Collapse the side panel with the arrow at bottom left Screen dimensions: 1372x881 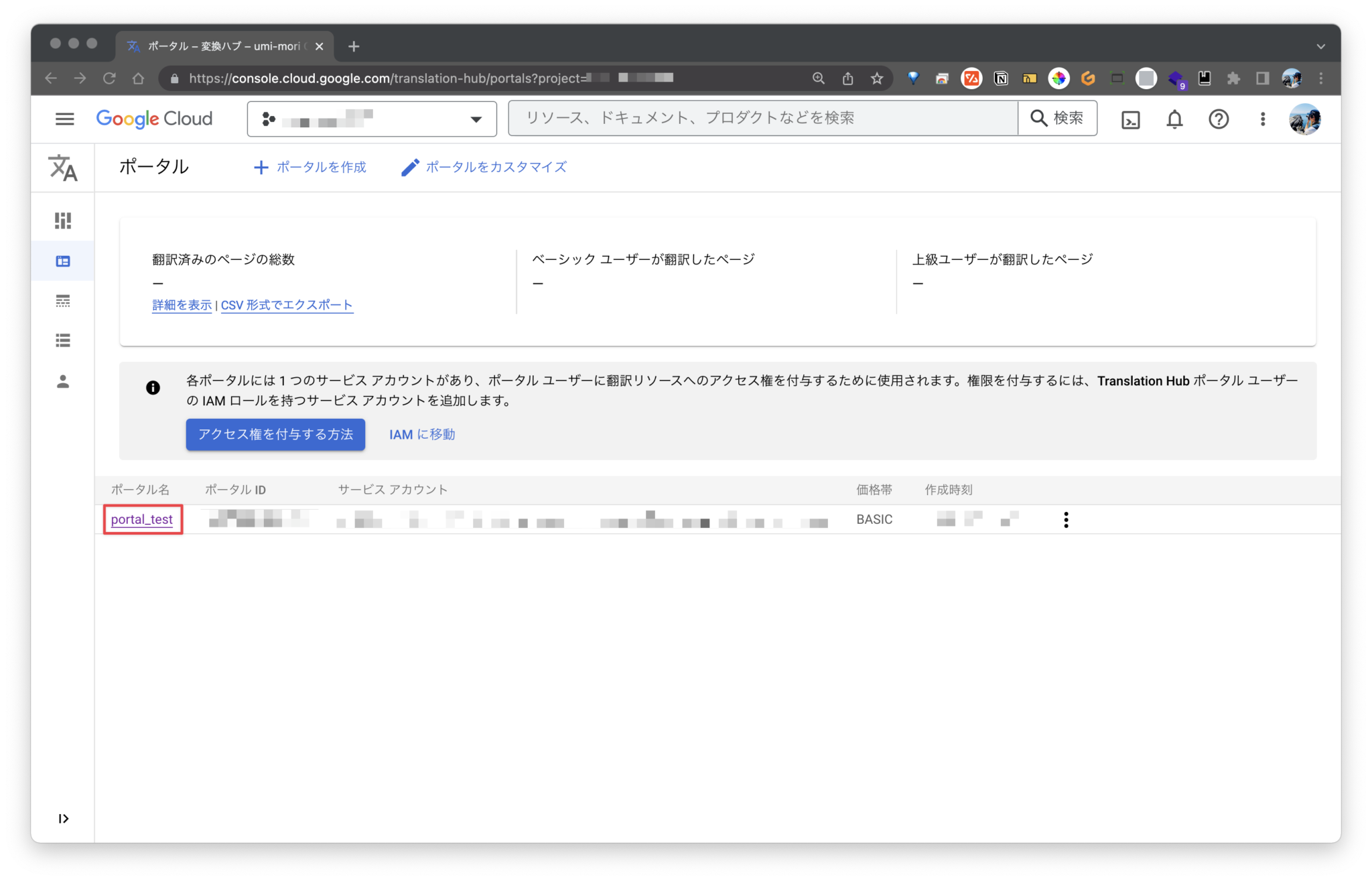[x=63, y=818]
